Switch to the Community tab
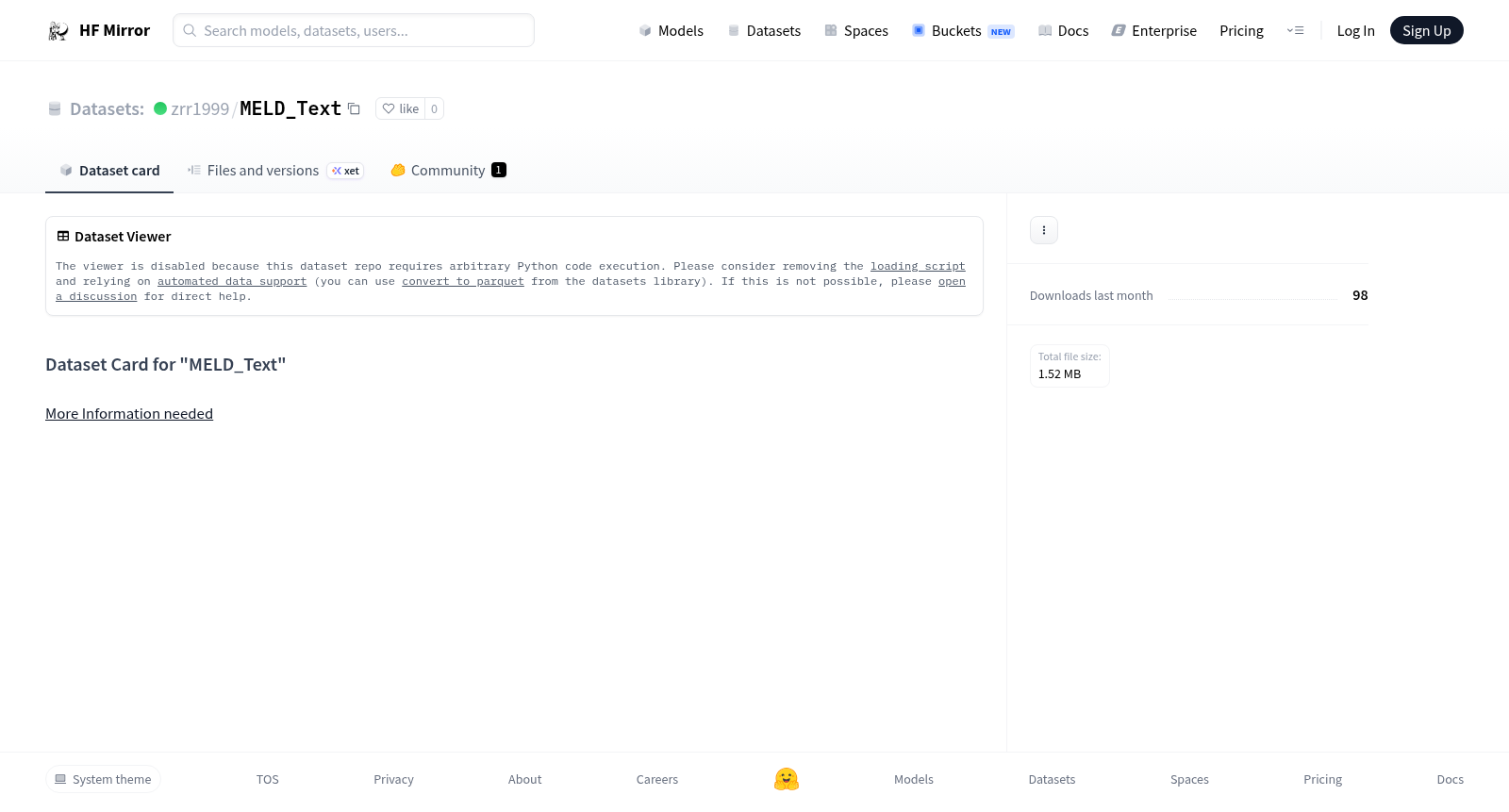1509x812 pixels. click(448, 171)
